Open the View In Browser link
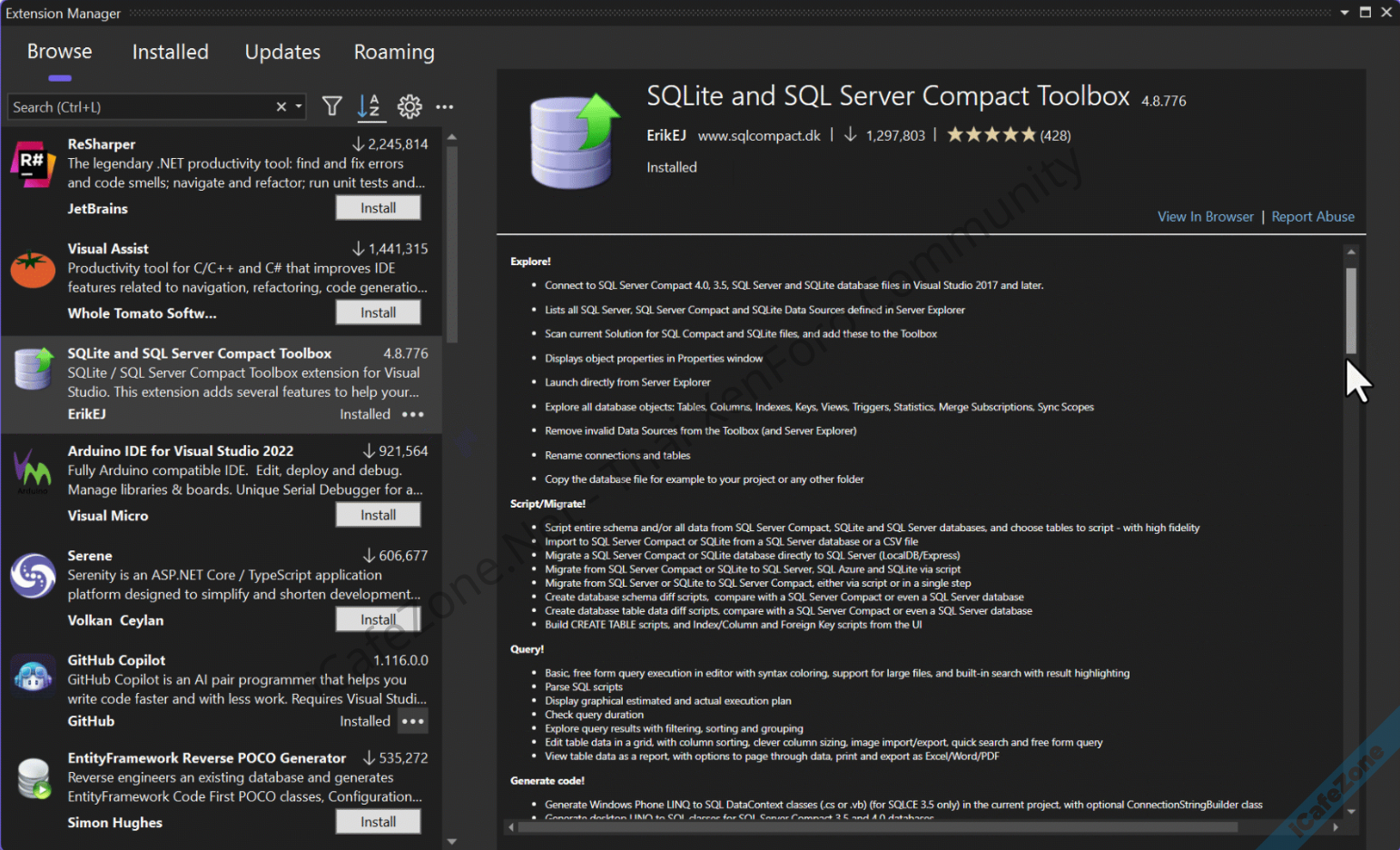 point(1205,217)
